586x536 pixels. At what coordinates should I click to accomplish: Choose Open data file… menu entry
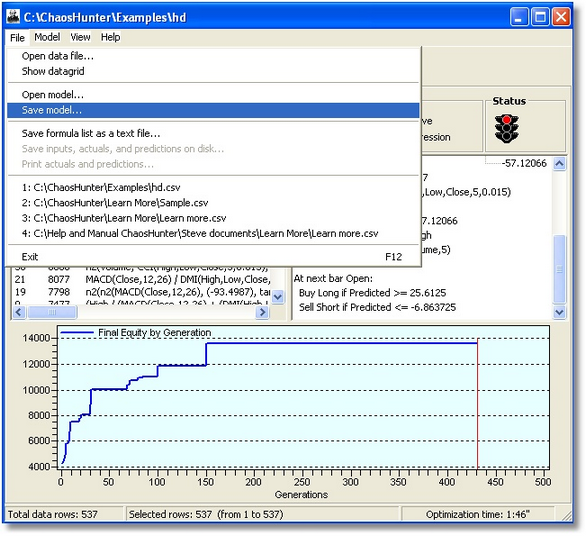click(213, 56)
